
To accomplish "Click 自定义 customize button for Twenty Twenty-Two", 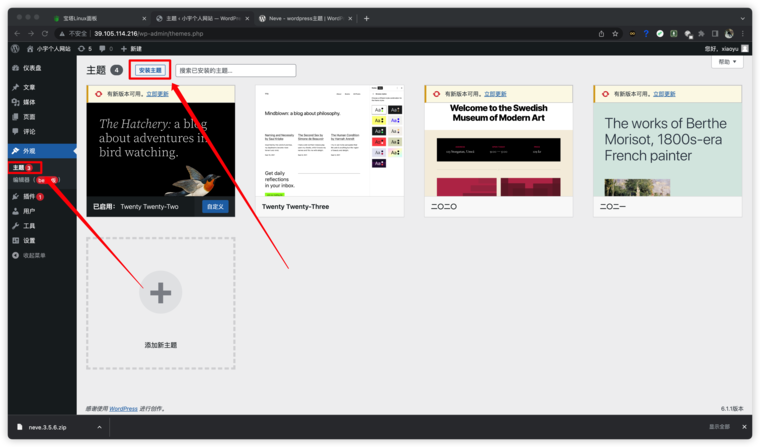I will tap(215, 207).
